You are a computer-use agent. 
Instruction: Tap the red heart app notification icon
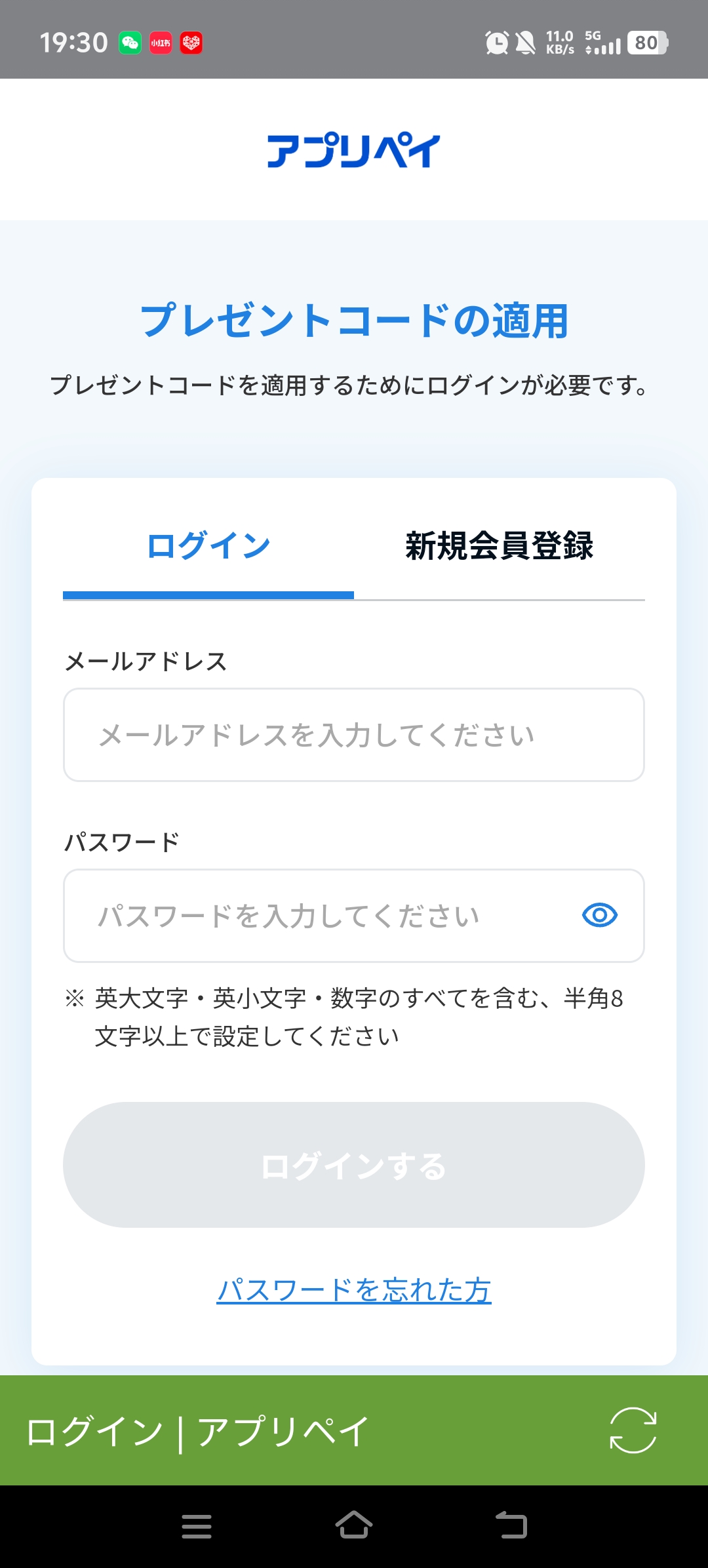tap(191, 43)
